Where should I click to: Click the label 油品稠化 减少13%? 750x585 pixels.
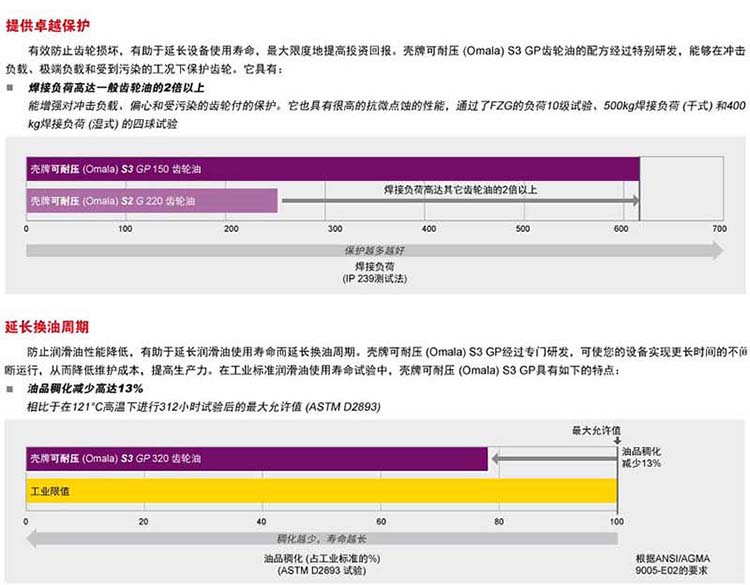(641, 457)
